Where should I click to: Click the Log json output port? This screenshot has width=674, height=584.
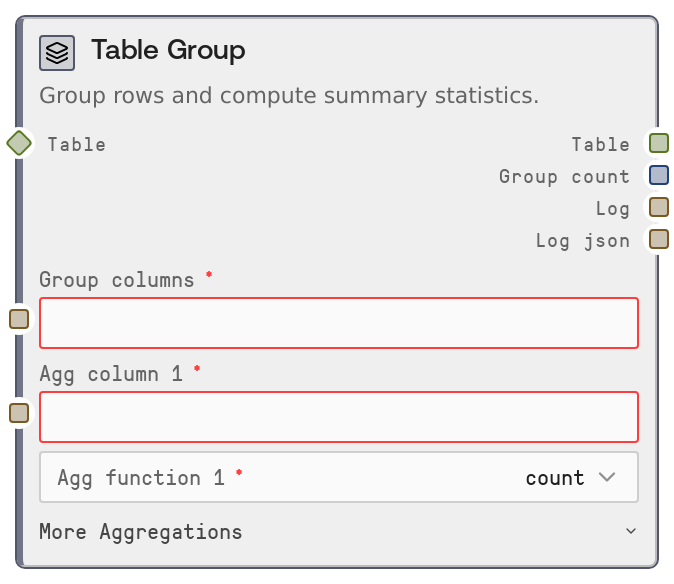tap(658, 239)
